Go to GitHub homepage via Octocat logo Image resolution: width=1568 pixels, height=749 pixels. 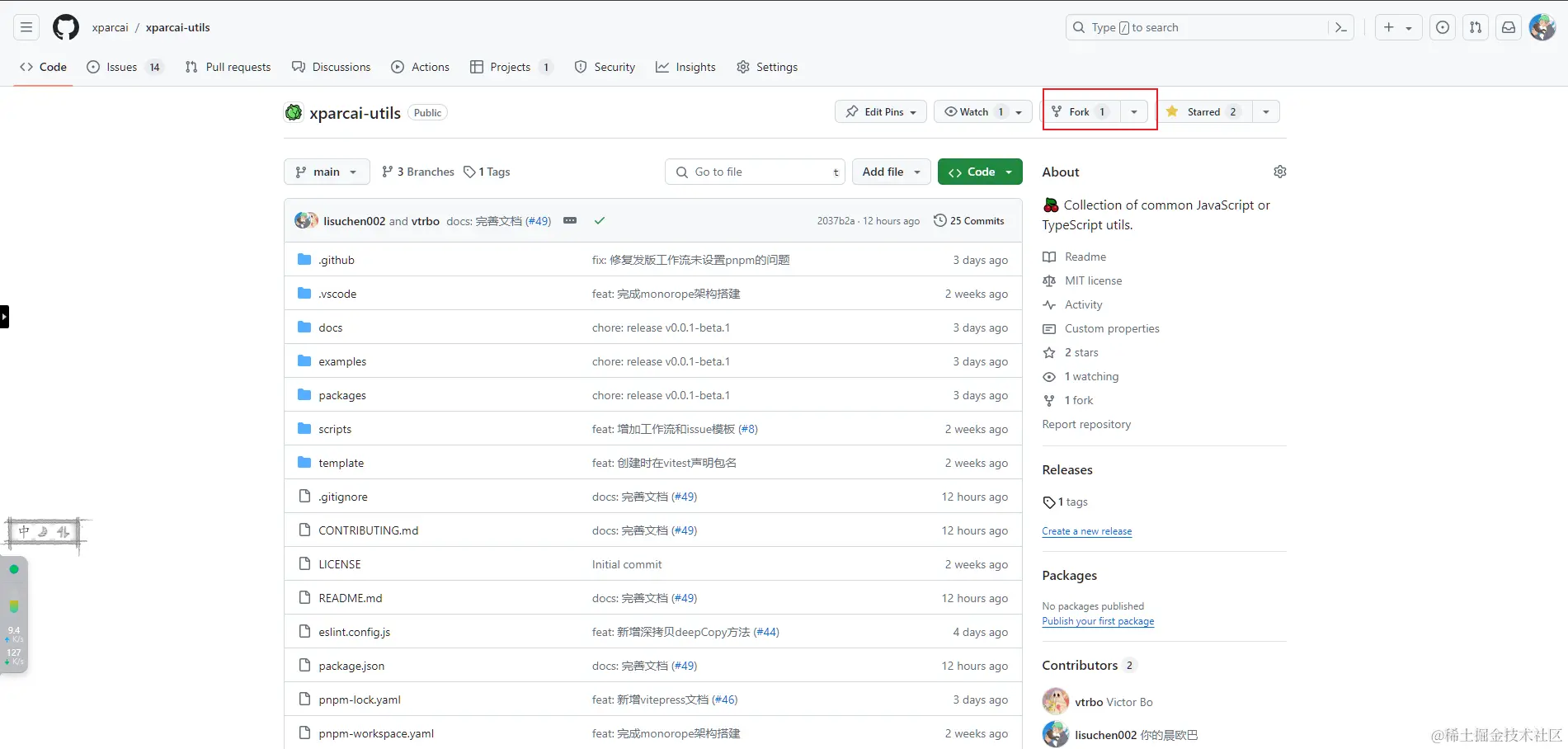tap(66, 27)
